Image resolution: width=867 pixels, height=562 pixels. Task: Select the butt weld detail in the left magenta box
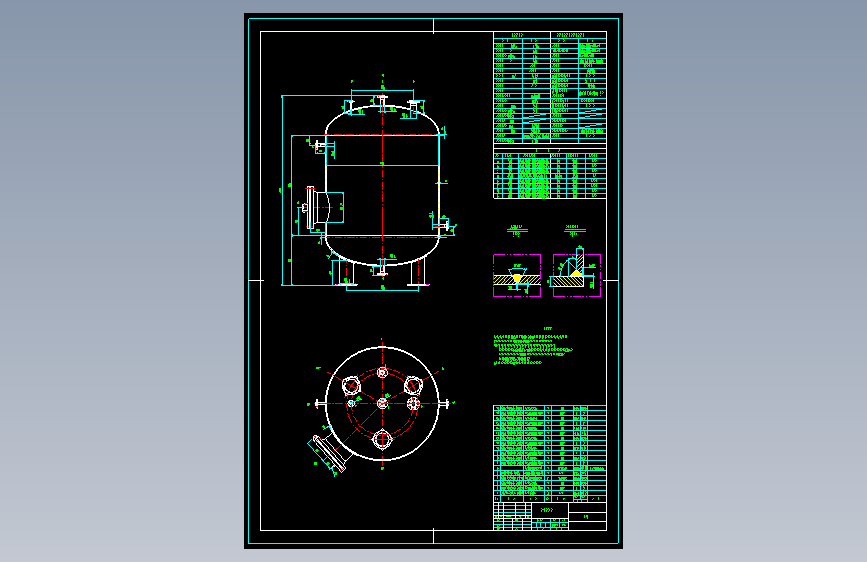pos(517,275)
